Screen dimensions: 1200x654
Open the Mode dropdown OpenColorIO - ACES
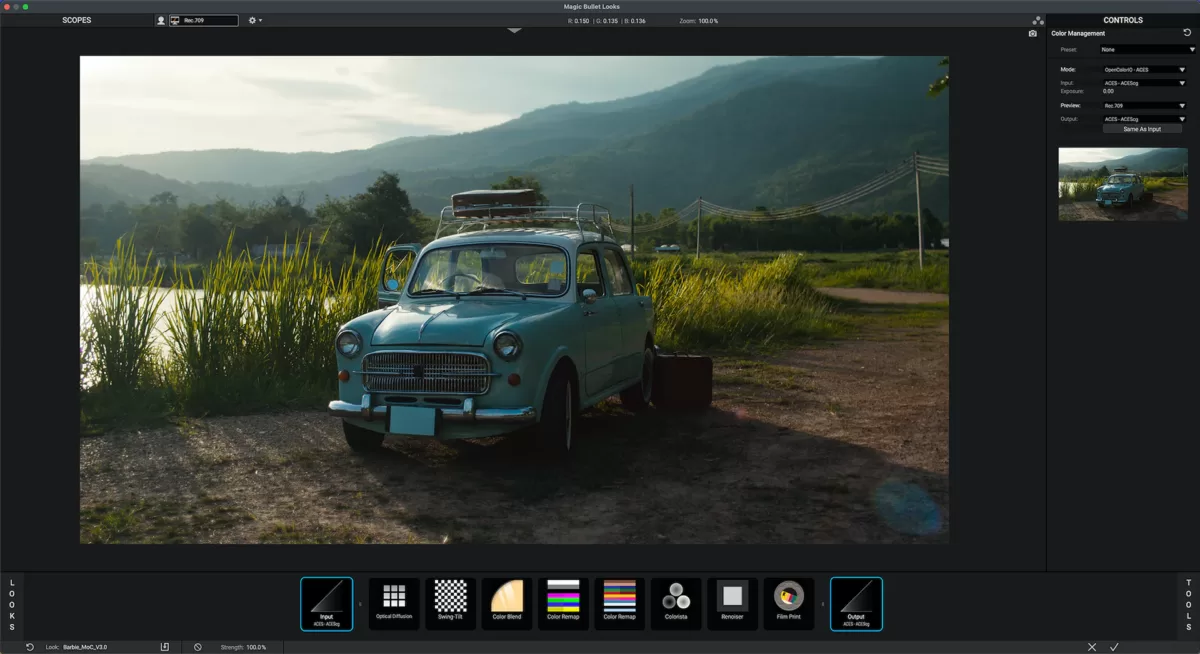(x=1144, y=70)
